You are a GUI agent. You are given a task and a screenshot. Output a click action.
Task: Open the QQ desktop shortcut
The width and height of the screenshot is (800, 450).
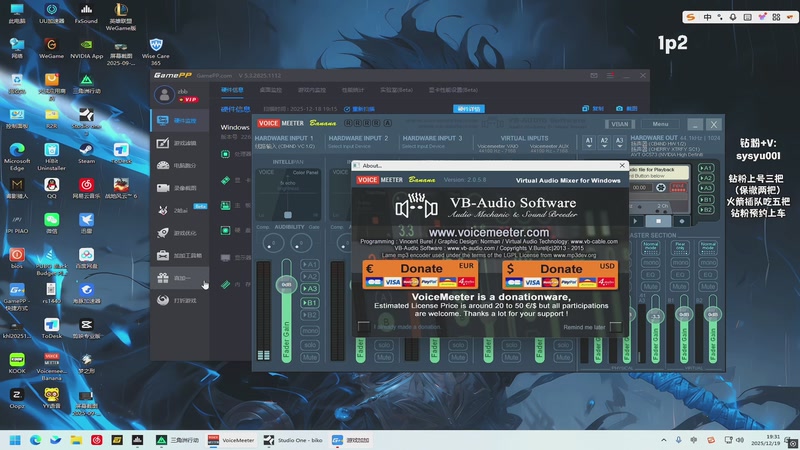click(52, 188)
